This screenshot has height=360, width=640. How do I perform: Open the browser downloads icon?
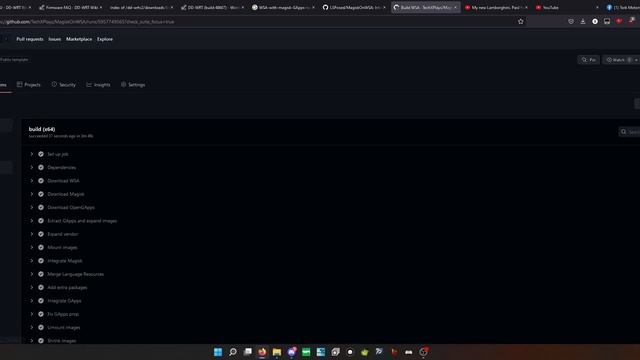583,21
